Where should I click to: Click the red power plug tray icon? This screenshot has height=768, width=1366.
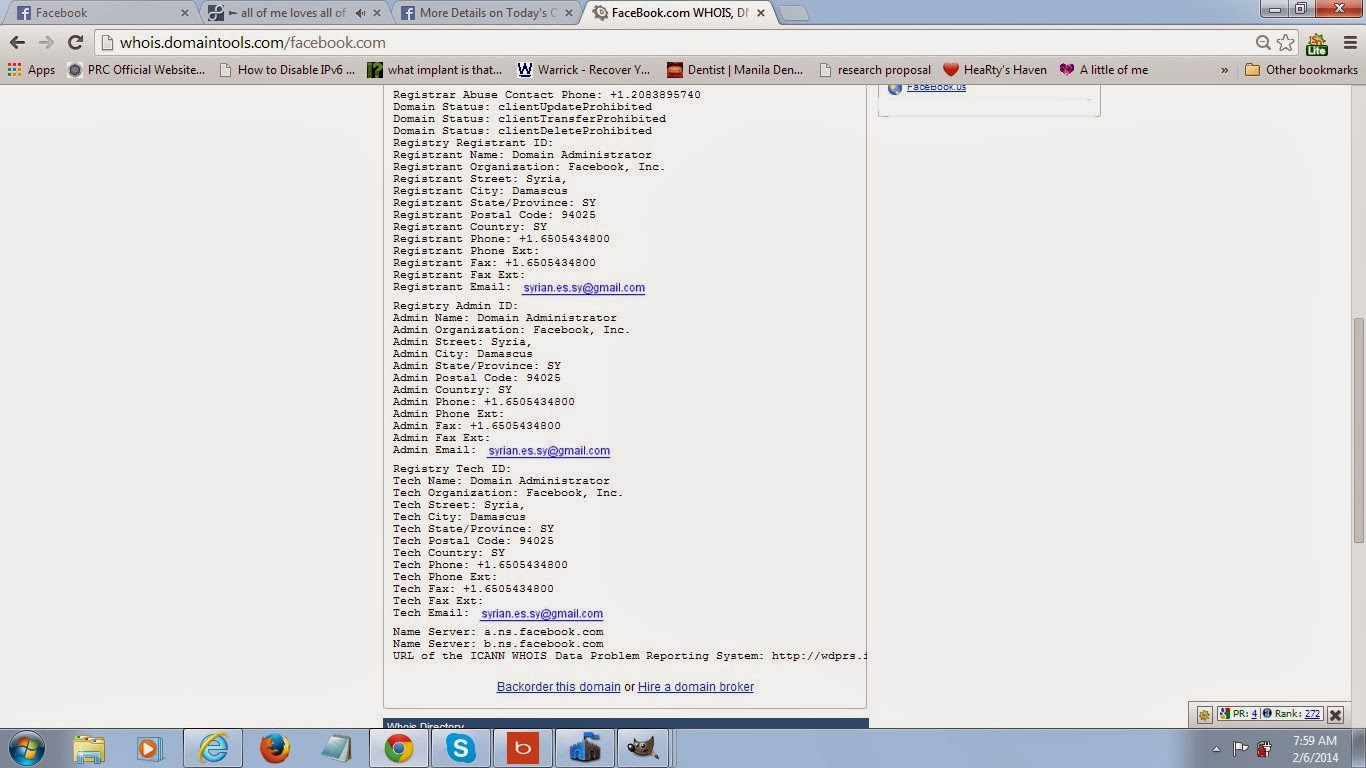tap(1265, 748)
